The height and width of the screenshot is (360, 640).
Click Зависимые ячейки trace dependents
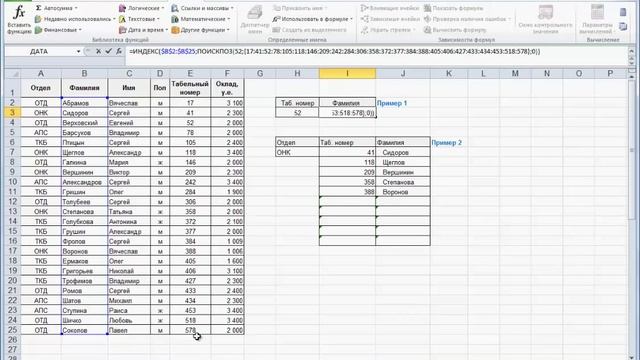pyautogui.click(x=390, y=19)
